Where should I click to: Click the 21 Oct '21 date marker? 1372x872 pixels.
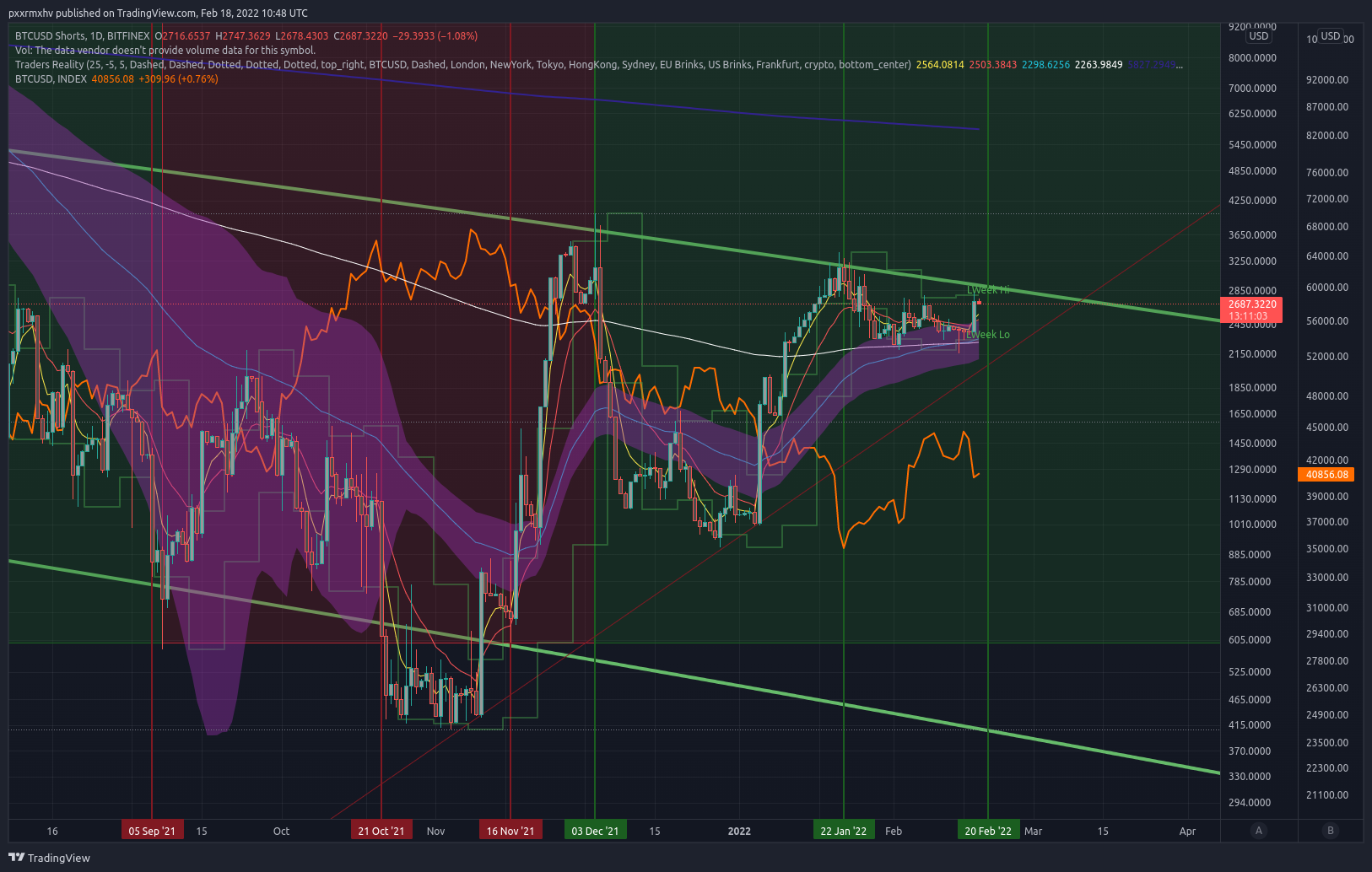(x=381, y=831)
